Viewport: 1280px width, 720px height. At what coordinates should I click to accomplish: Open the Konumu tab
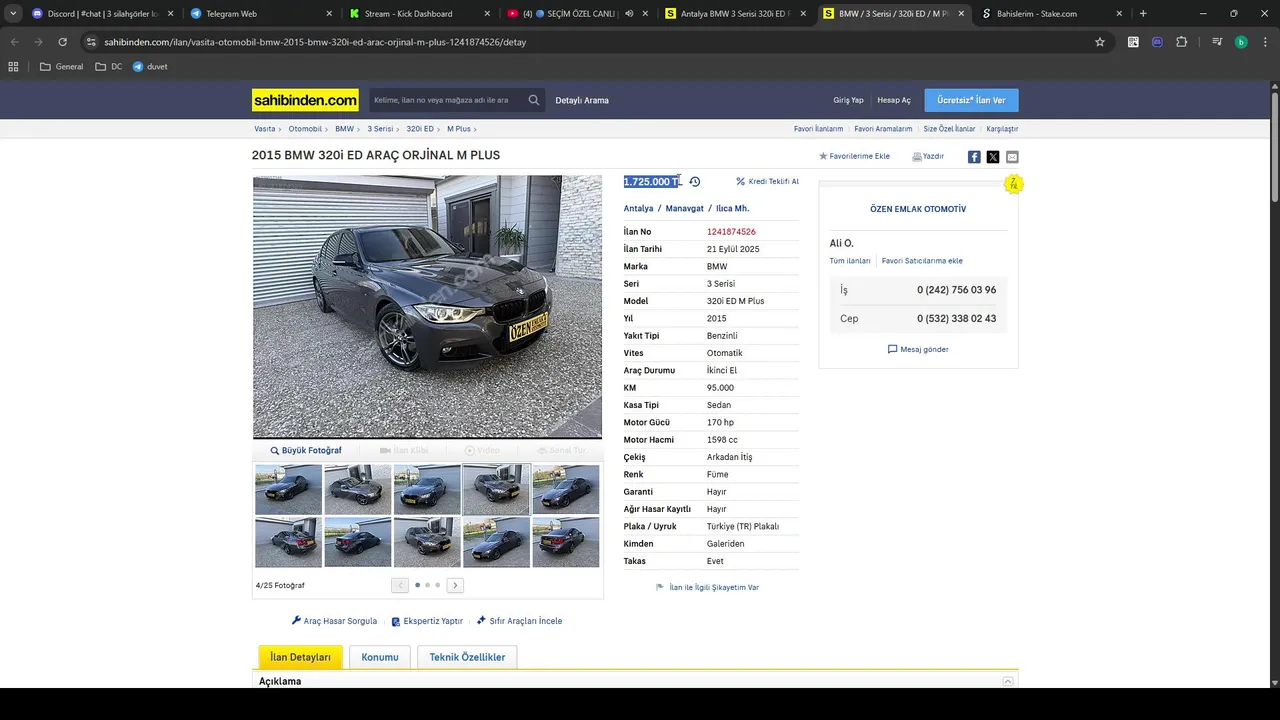380,657
